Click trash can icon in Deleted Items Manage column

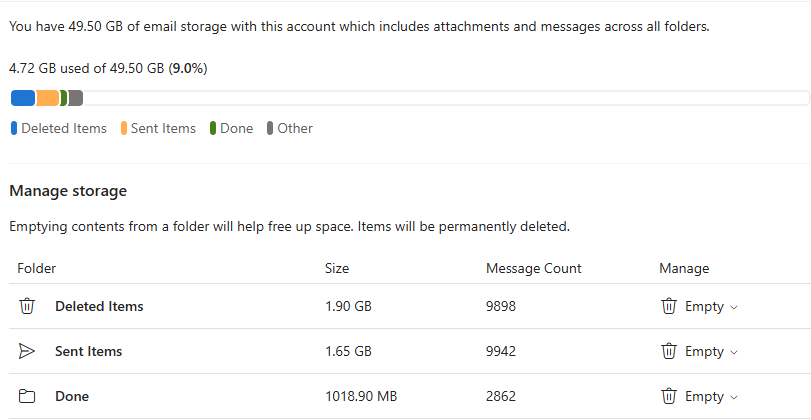pos(669,306)
